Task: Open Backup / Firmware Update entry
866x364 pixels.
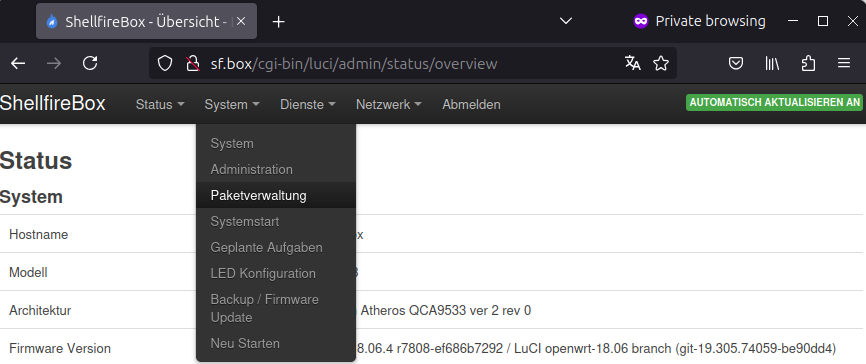Action: 276,308
